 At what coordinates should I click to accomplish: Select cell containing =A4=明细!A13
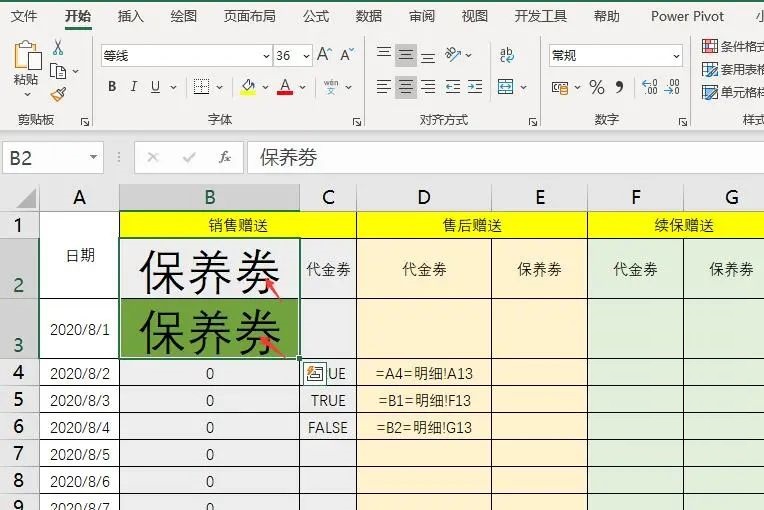point(424,374)
